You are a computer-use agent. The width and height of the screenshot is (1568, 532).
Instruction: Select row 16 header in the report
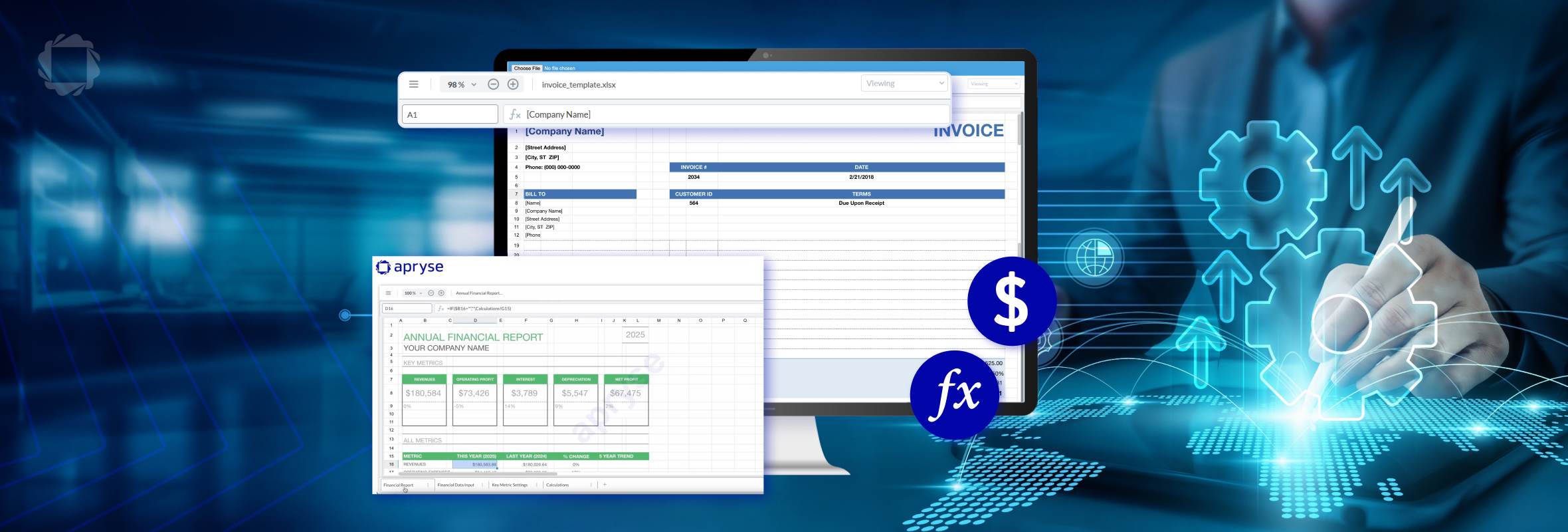391,464
